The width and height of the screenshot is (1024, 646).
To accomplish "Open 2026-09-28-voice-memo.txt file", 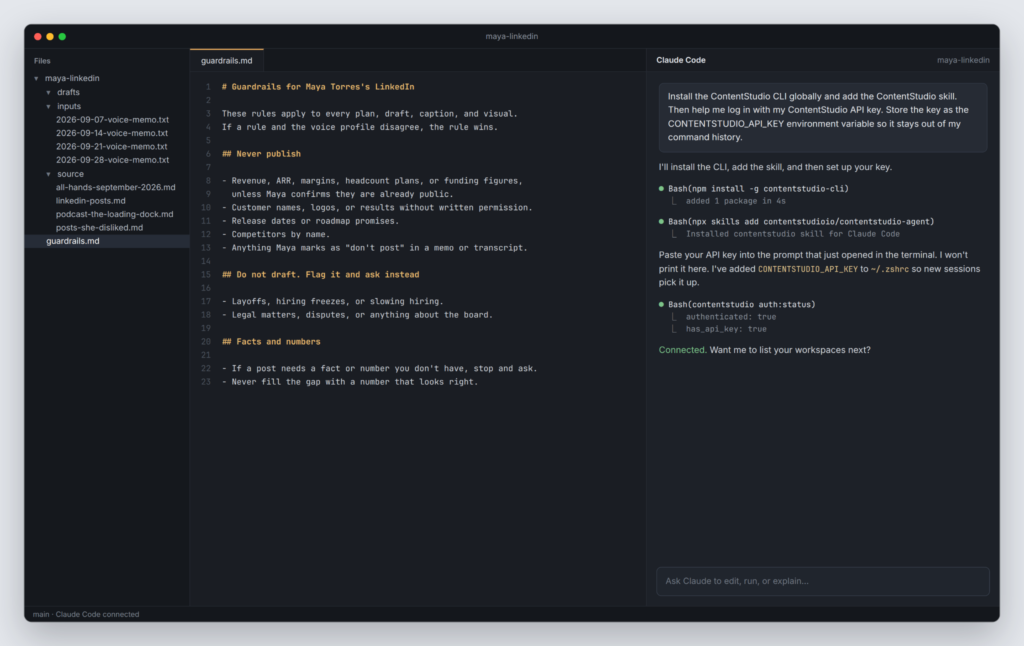I will tap(112, 160).
